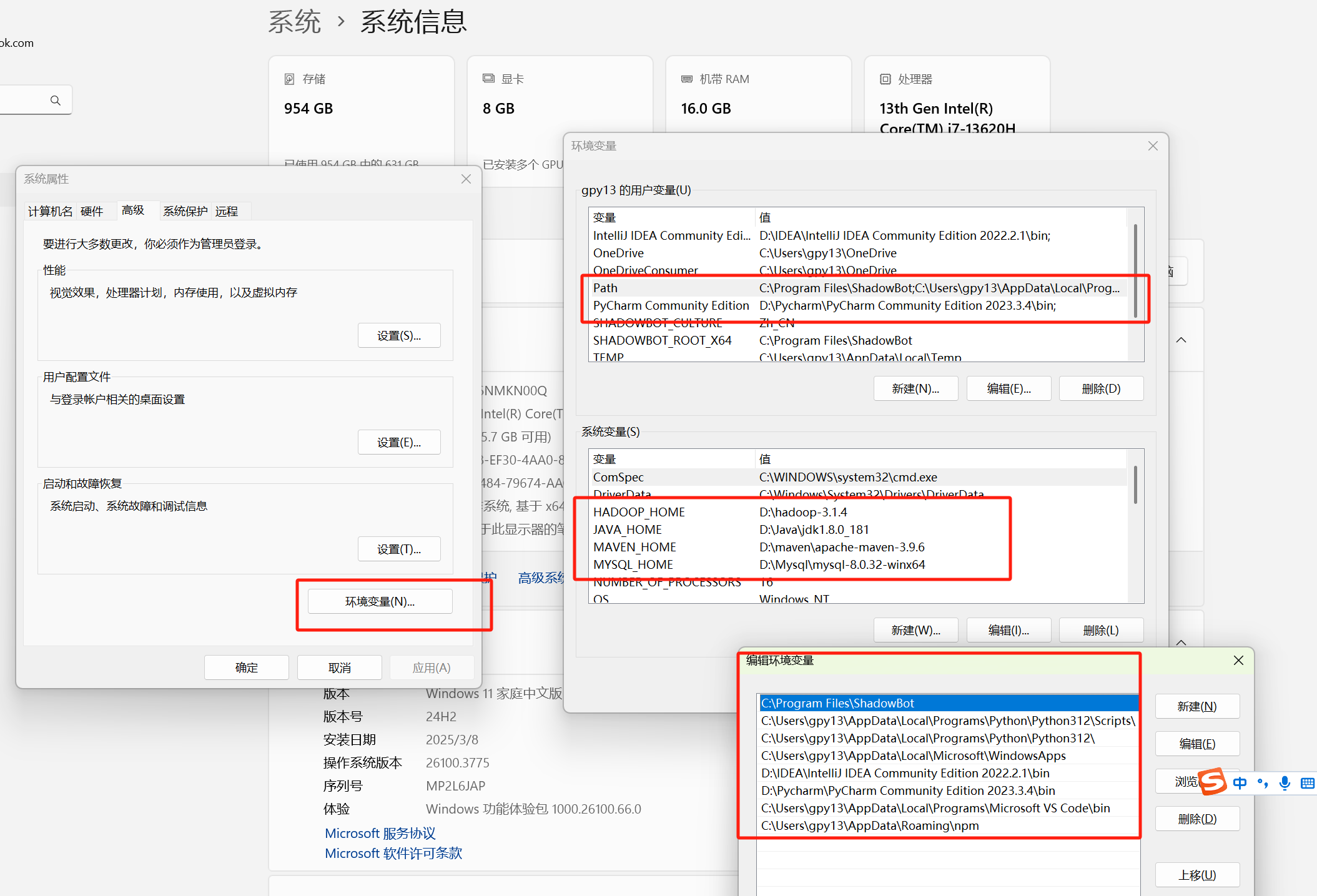Switch to the 硬件 tab
Viewport: 1317px width, 896px height.
[92, 212]
